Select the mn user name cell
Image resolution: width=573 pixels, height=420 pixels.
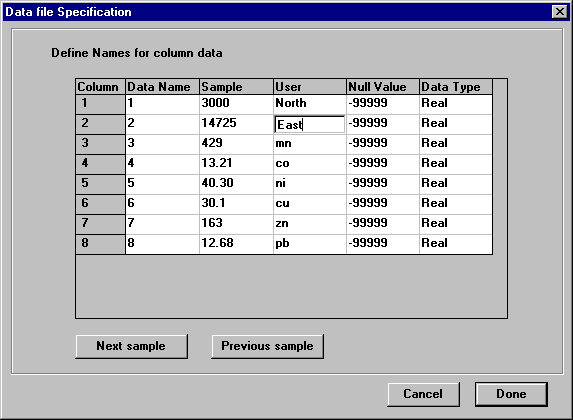[x=310, y=144]
